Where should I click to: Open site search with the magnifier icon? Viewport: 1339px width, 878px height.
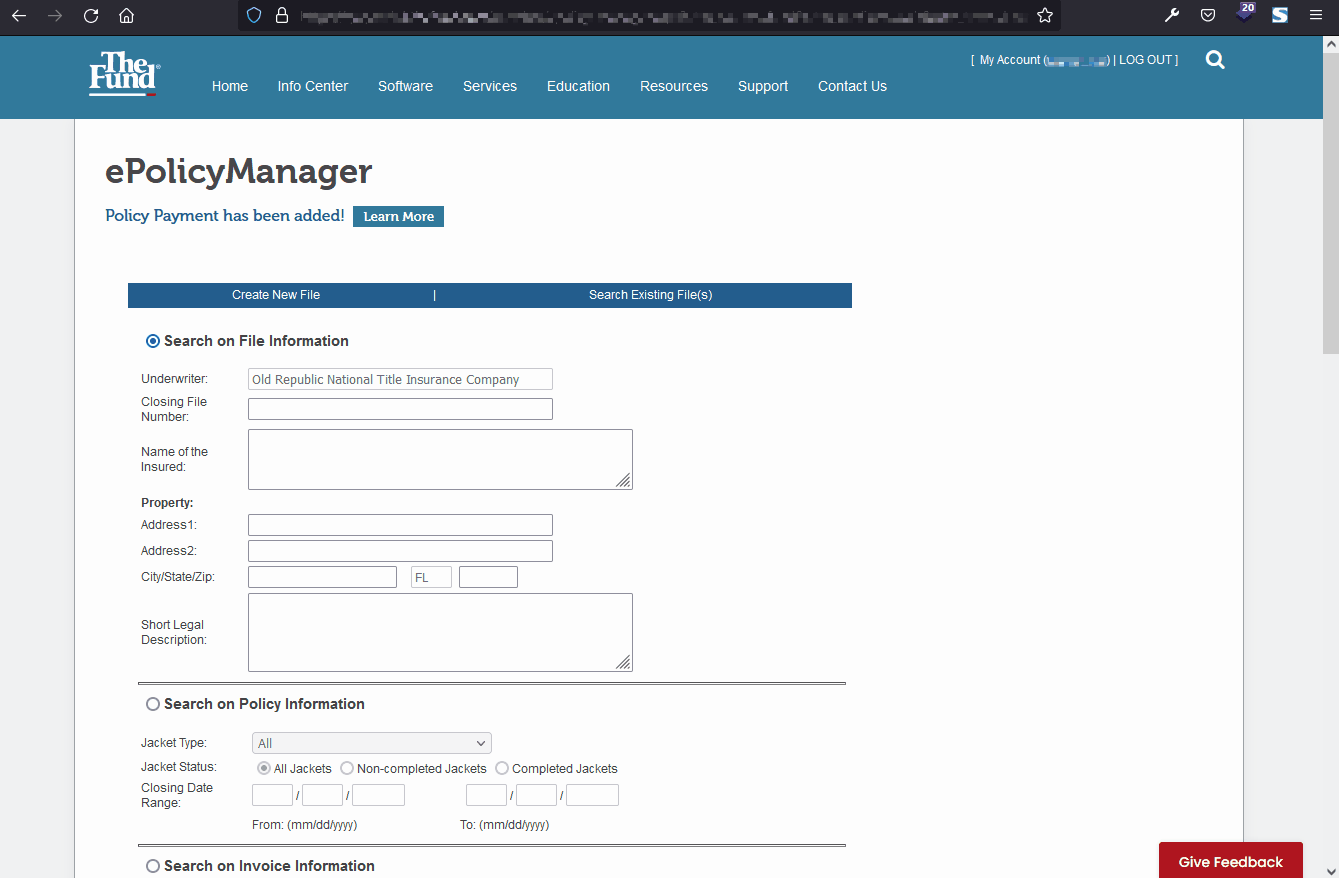(1215, 60)
